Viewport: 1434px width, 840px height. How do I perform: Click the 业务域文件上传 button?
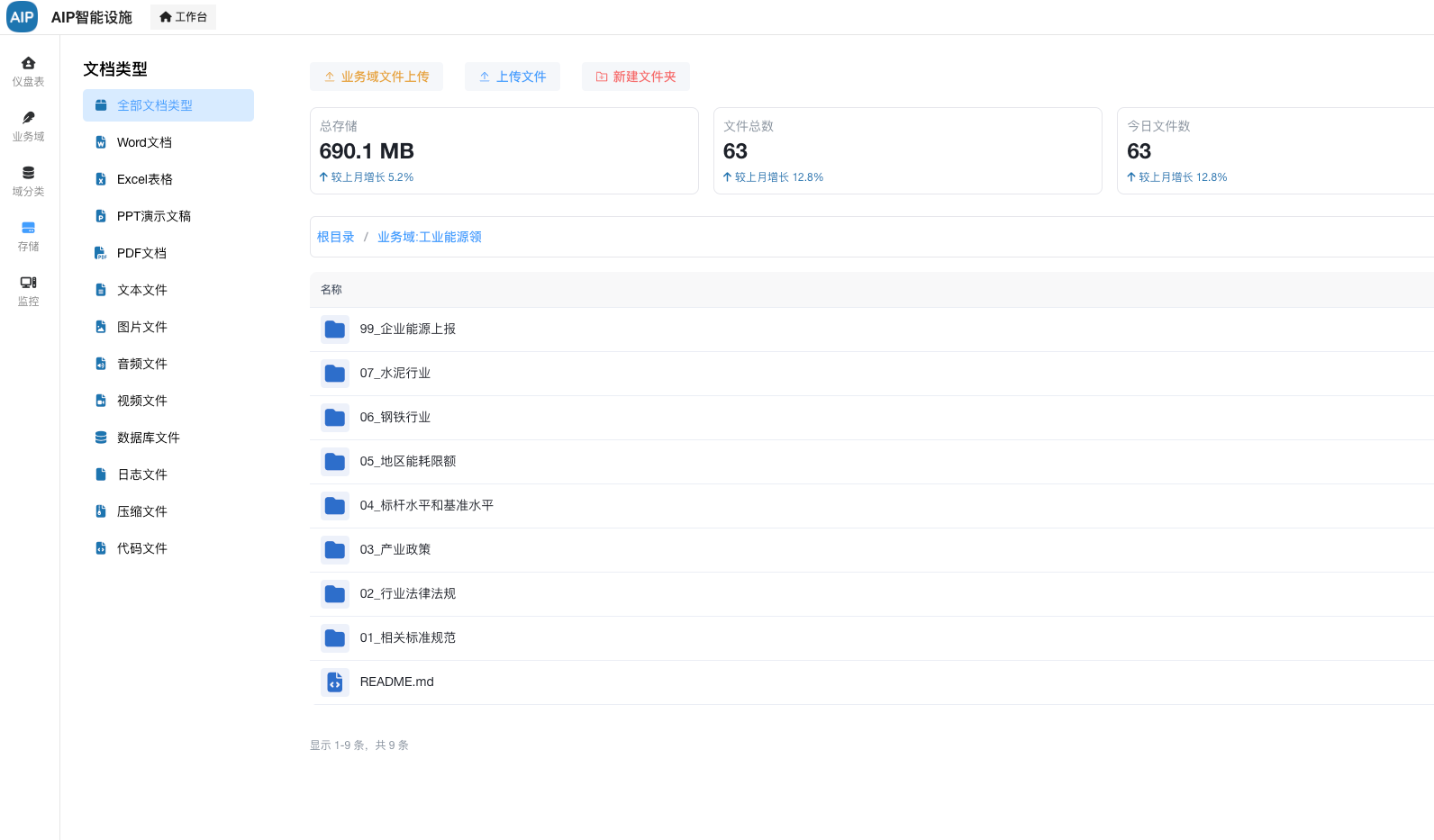point(377,77)
